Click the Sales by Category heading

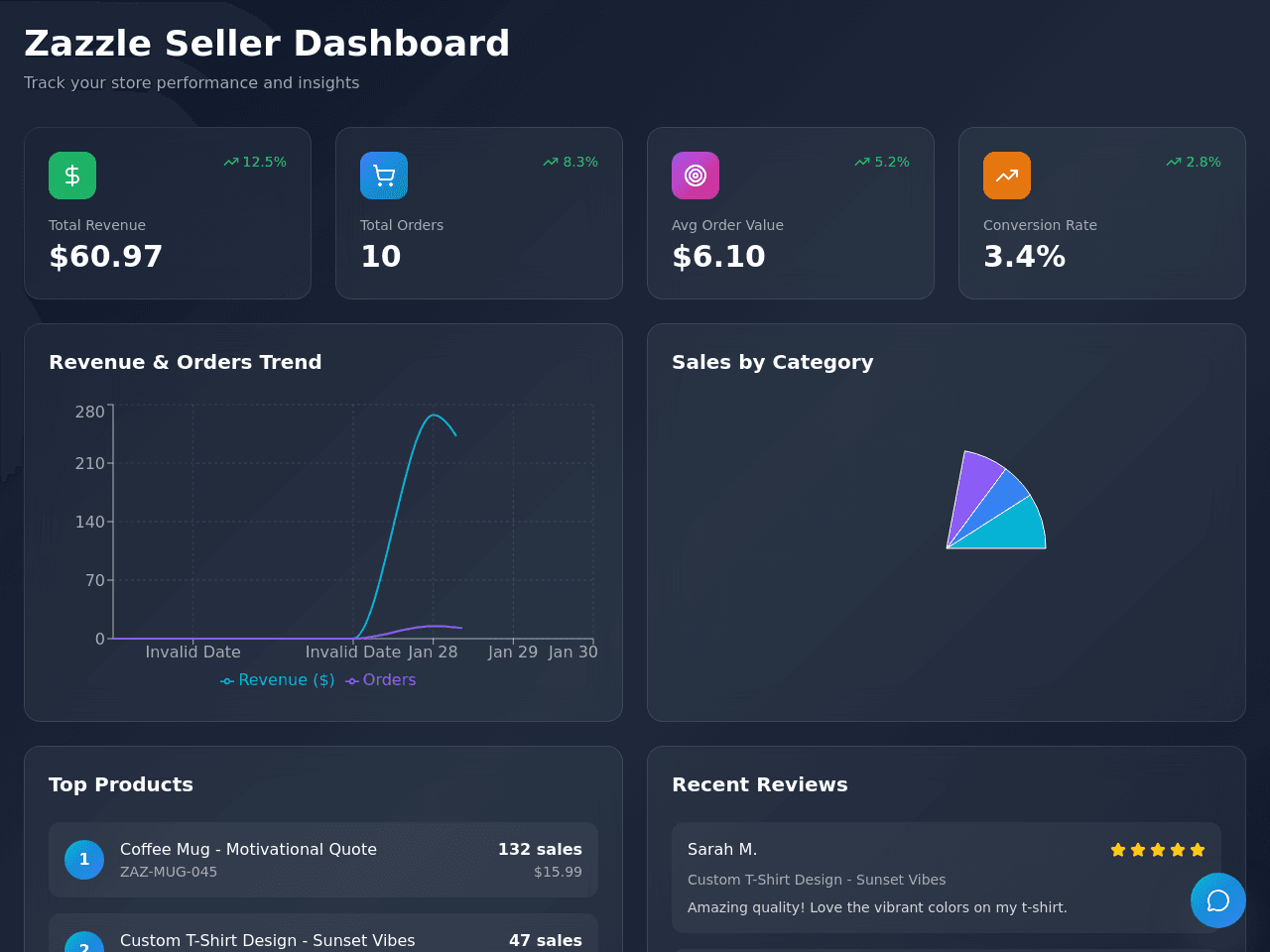[x=773, y=362]
